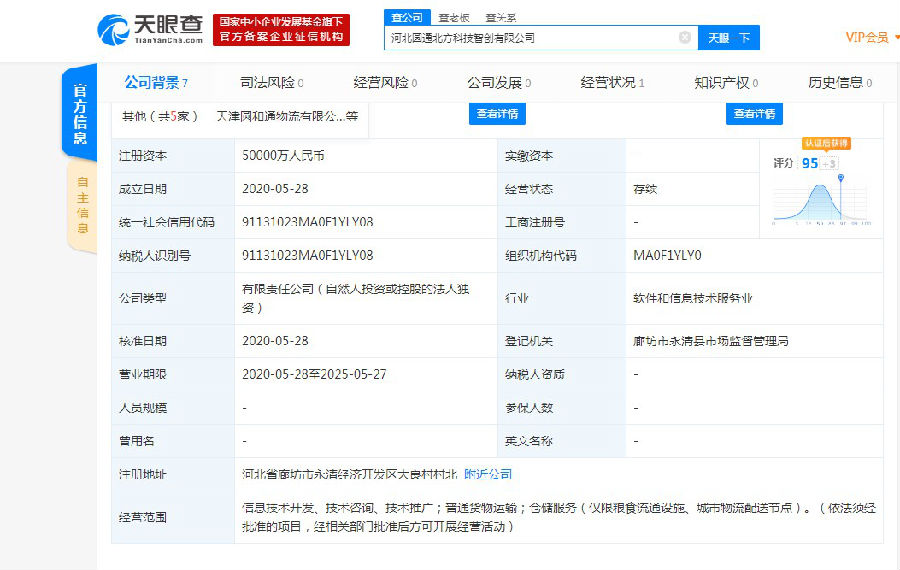Click the 工商注册号 label cell
900x570 pixels.
561,222
